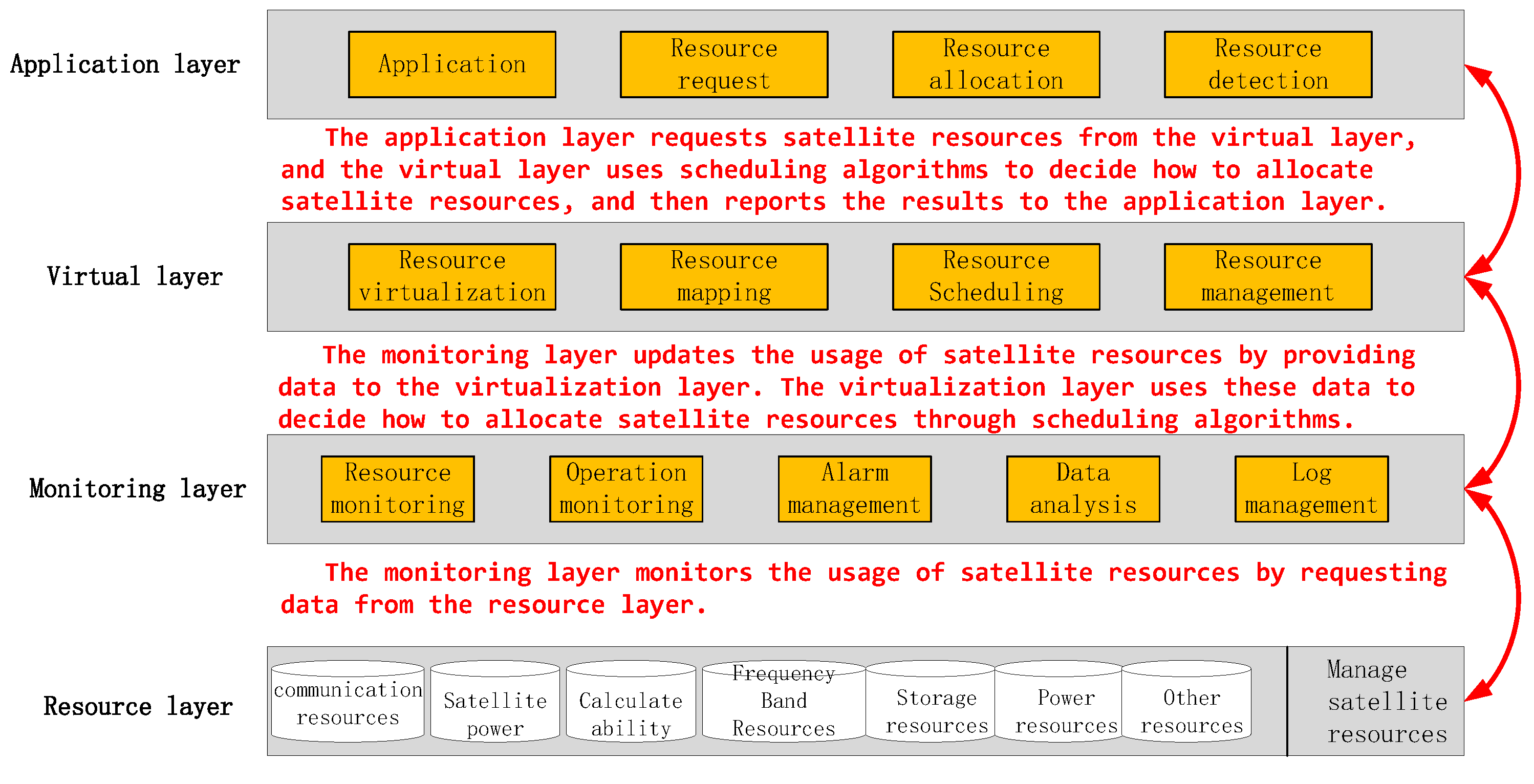The height and width of the screenshot is (784, 1534).
Task: Select the Resource management box
Action: click(1268, 276)
